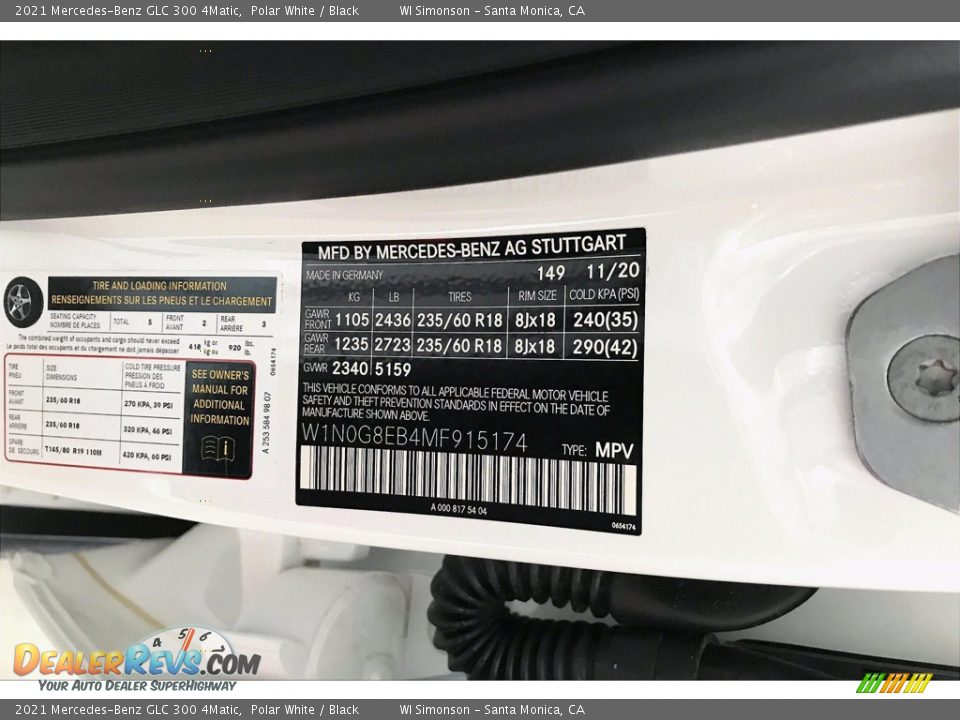This screenshot has height=720, width=960.
Task: Click "SEATING CAPACITY NOMBRE DE PLACES" label
Action: pyautogui.click(x=75, y=321)
